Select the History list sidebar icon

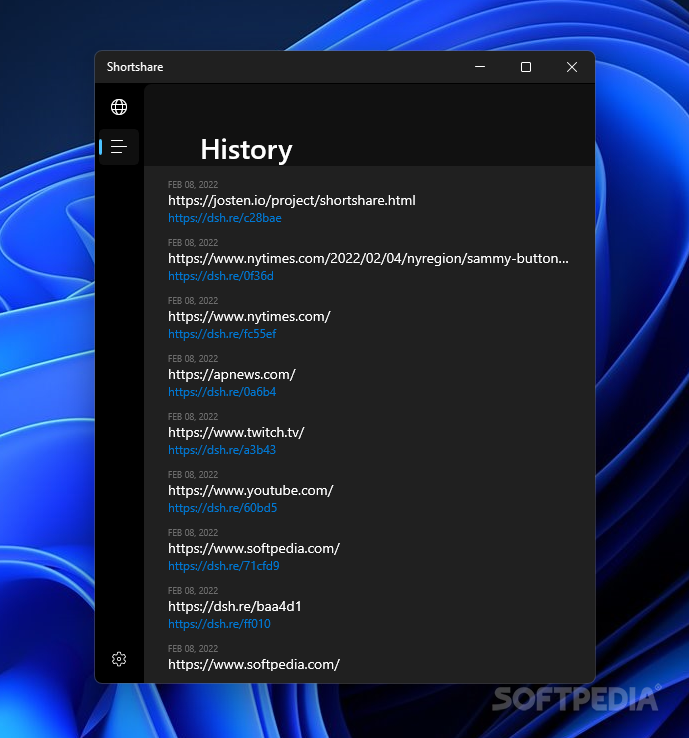pyautogui.click(x=119, y=147)
